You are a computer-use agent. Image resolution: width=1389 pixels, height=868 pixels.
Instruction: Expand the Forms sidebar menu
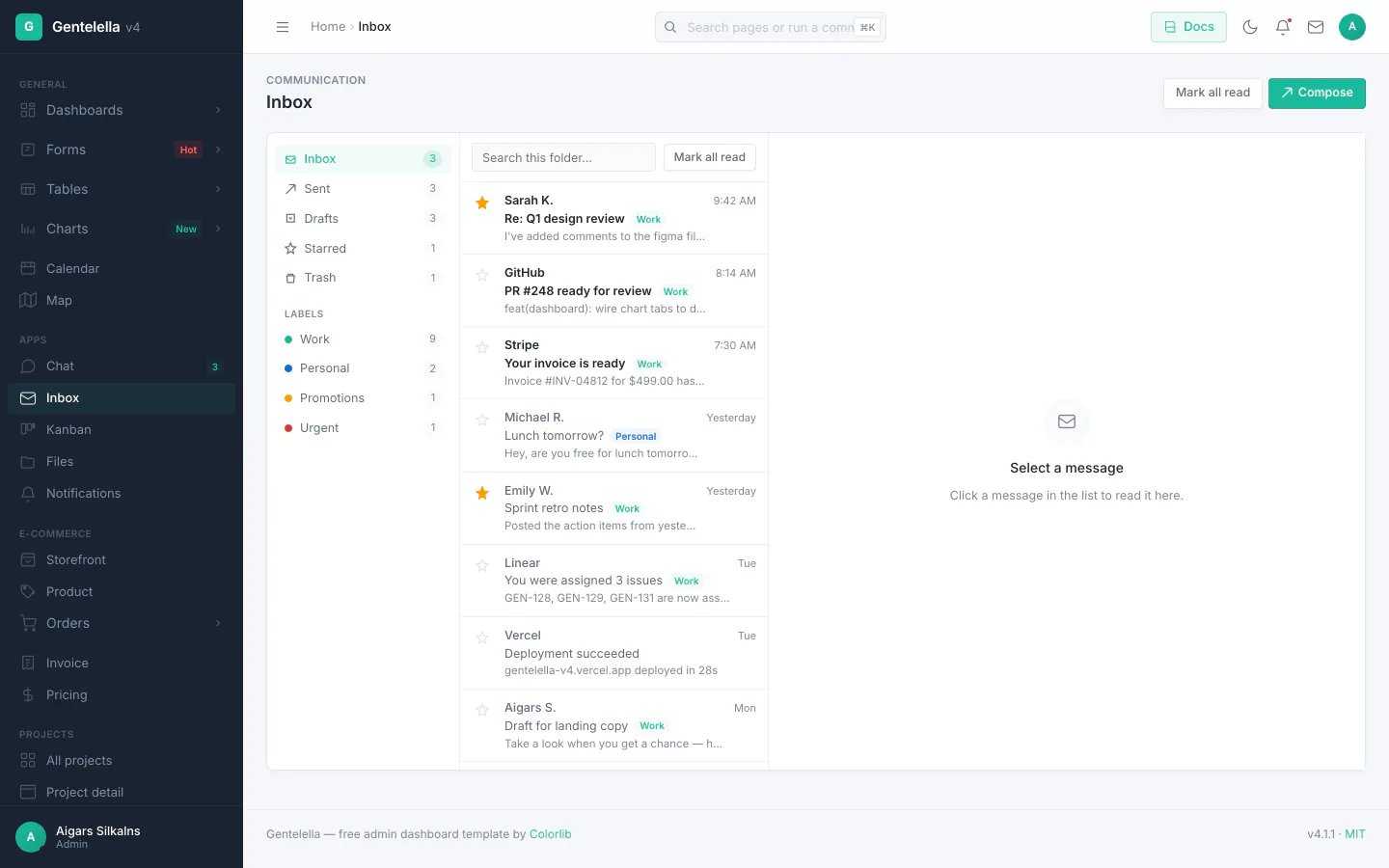pyautogui.click(x=122, y=149)
